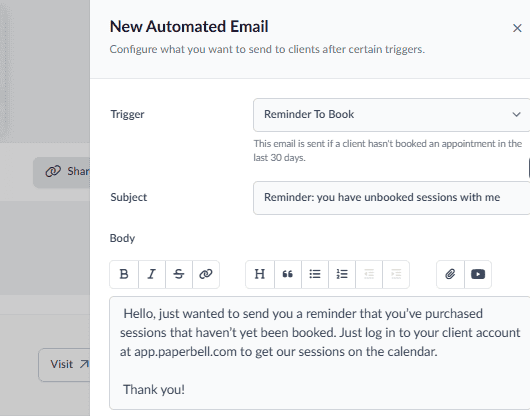Open the Trigger dropdown showing Reminder To Book

click(x=391, y=115)
